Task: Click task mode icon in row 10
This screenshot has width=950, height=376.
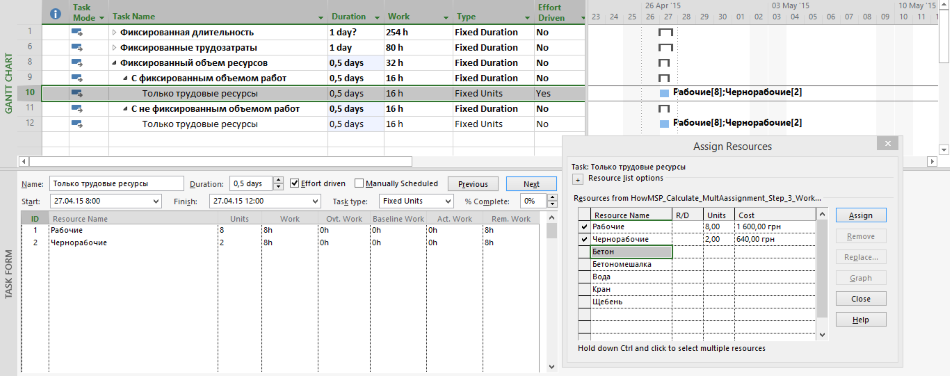Action: point(78,94)
